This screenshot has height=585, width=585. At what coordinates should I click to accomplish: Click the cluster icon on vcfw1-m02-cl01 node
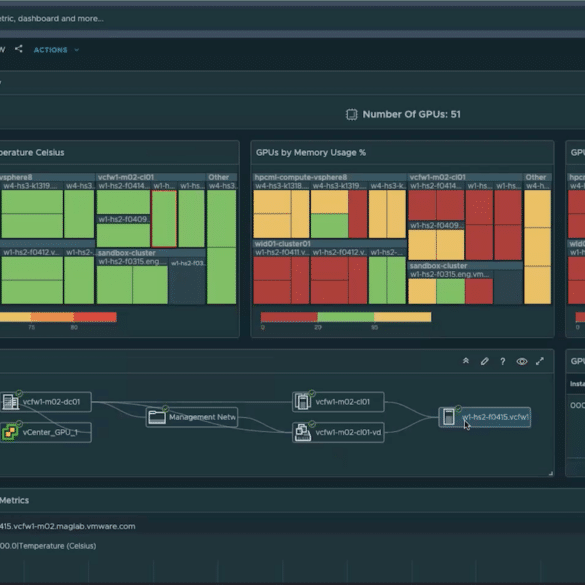click(303, 401)
